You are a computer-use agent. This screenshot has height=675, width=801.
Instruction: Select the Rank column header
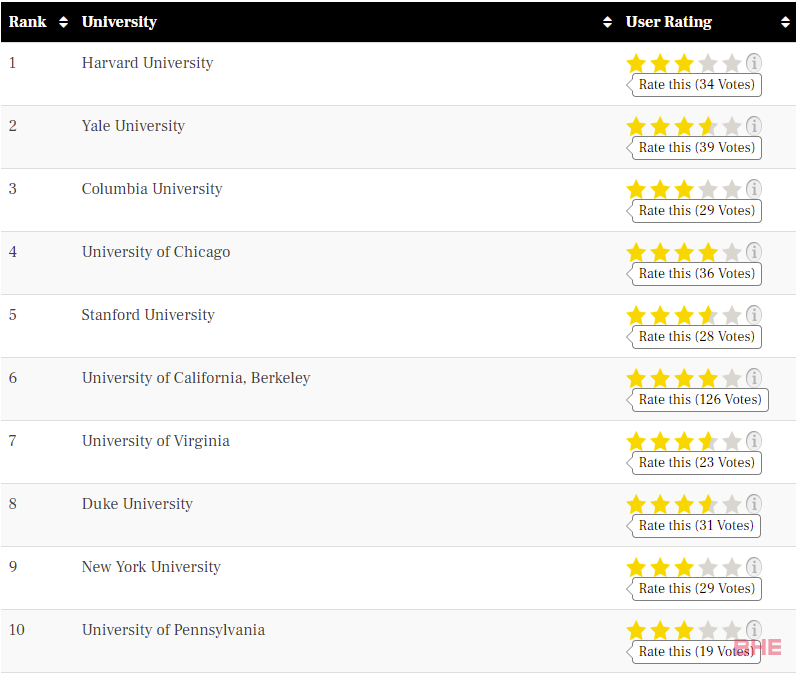point(28,22)
